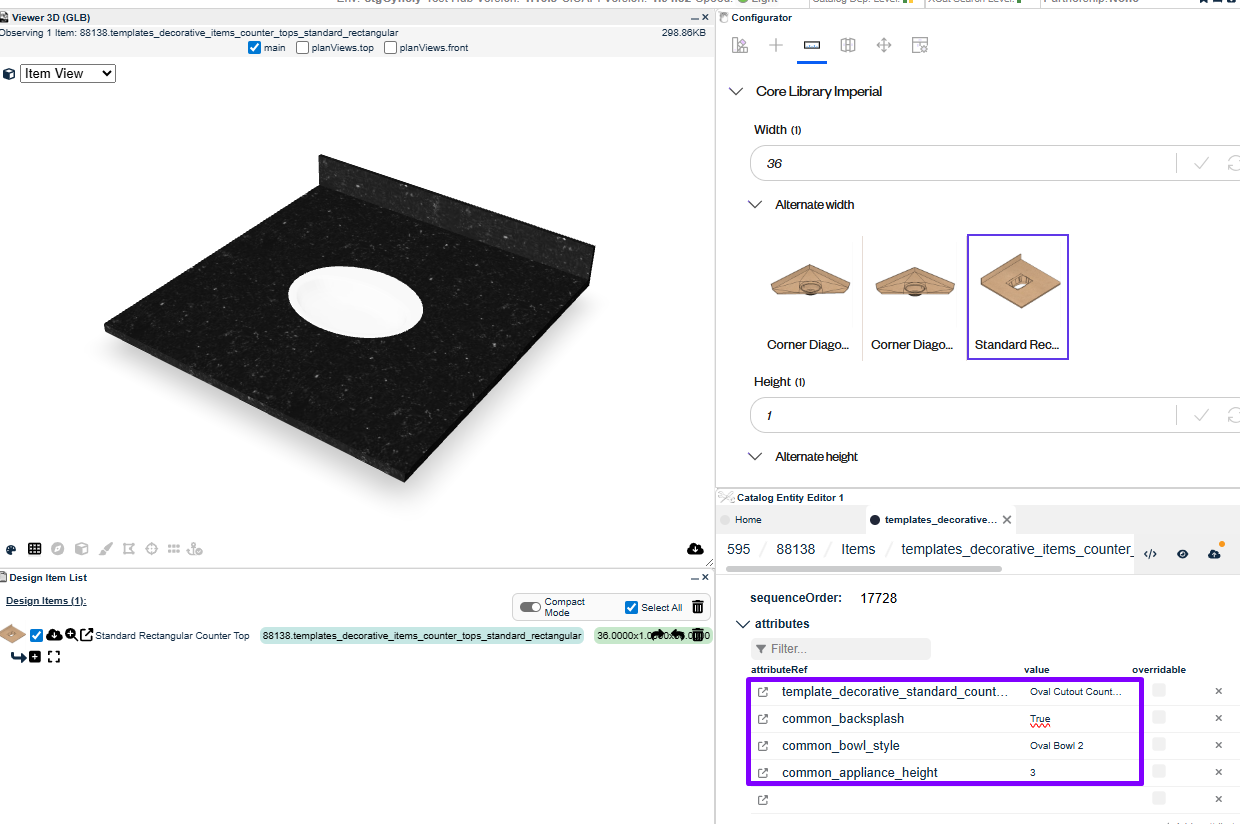
Task: Remove the common_appliance_height attribute row
Action: [x=1218, y=772]
